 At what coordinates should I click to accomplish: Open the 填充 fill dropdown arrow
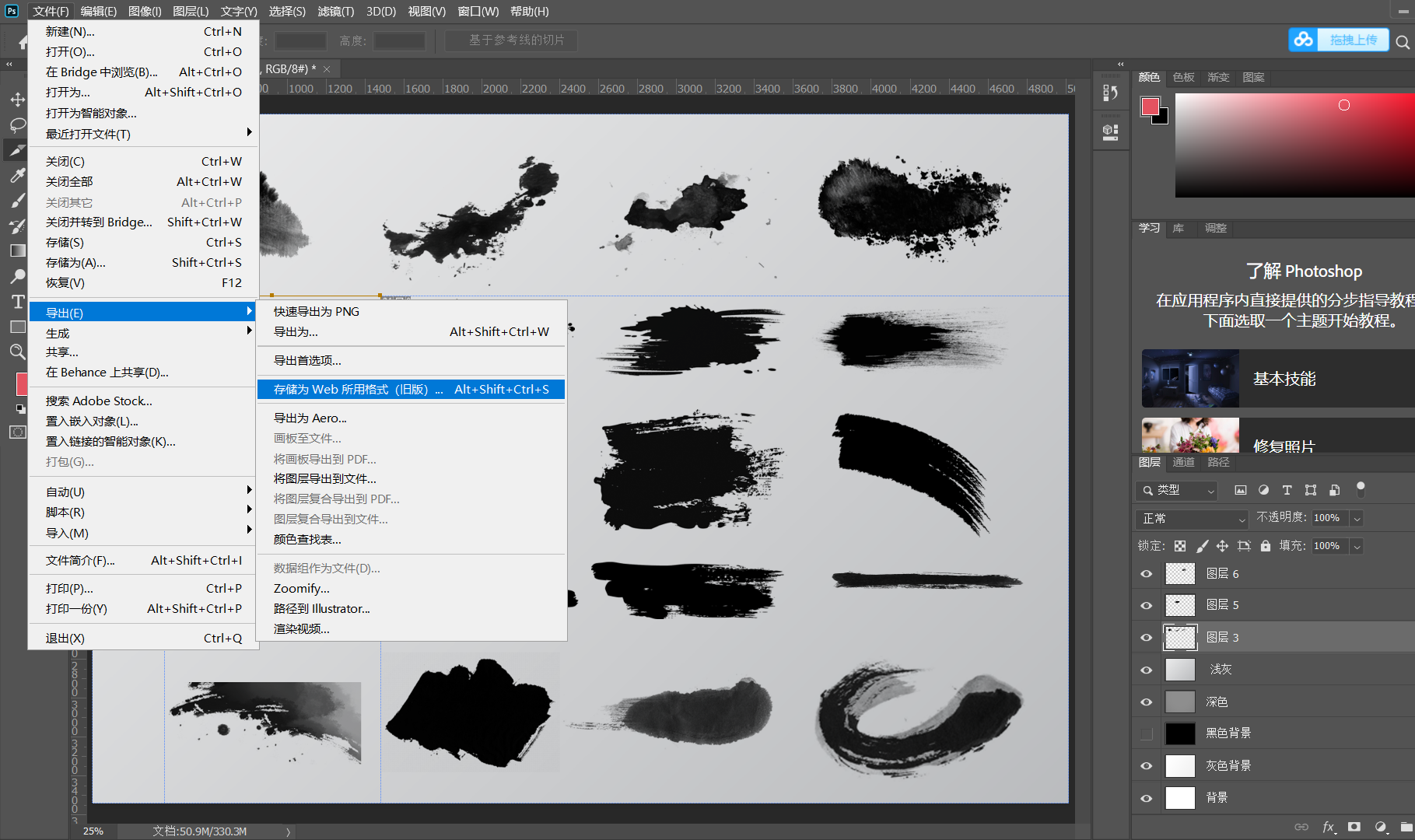1357,547
